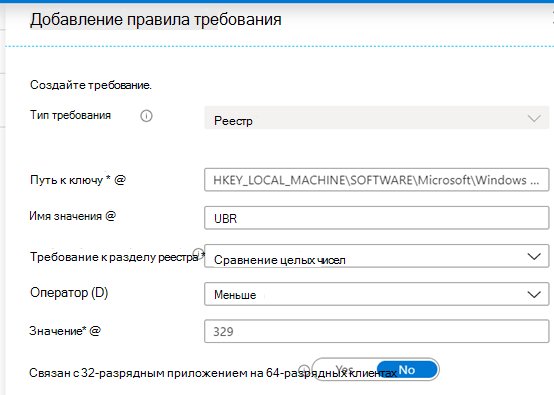Click the Оператор (D) label

click(69, 293)
